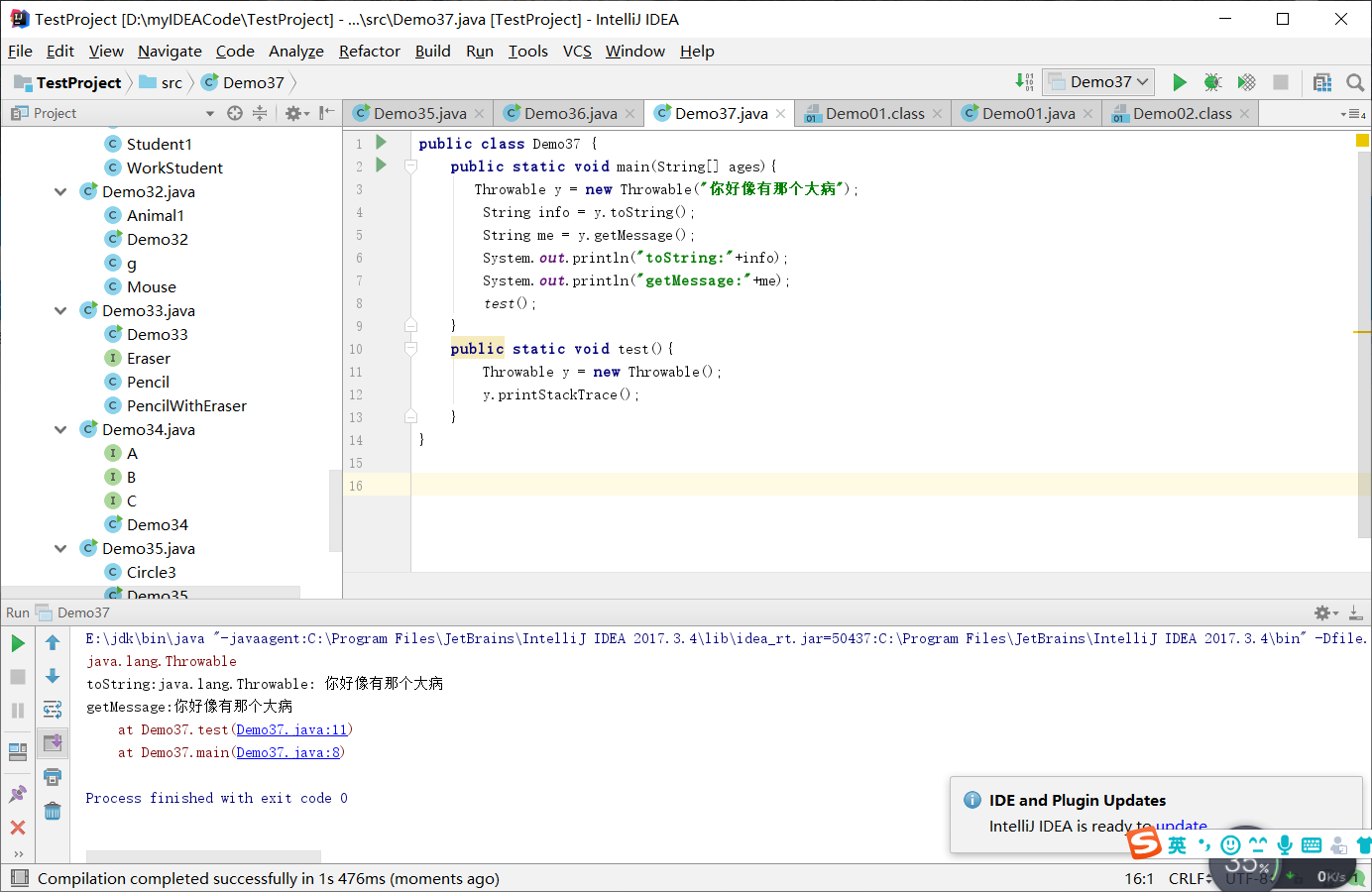Viewport: 1372px width, 892px height.
Task: Open Run panel gear settings menu
Action: click(1325, 613)
